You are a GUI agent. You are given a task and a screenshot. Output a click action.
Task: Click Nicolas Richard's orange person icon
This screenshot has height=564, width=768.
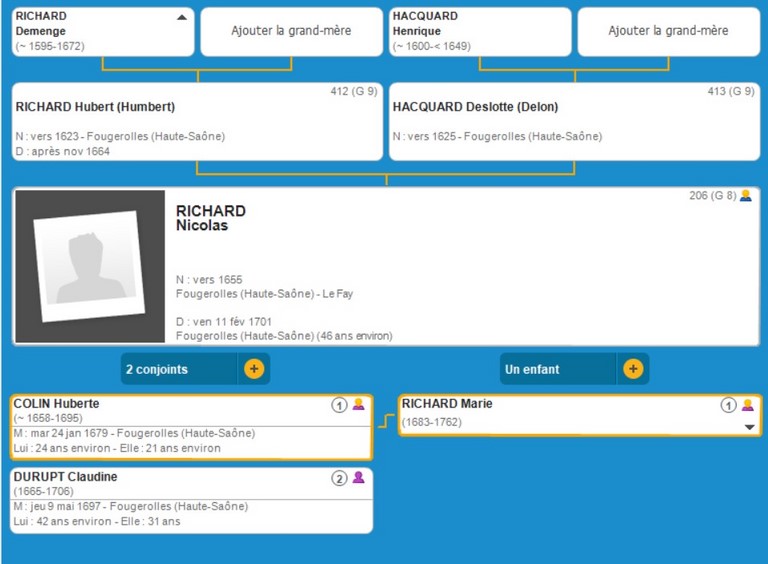[x=745, y=196]
